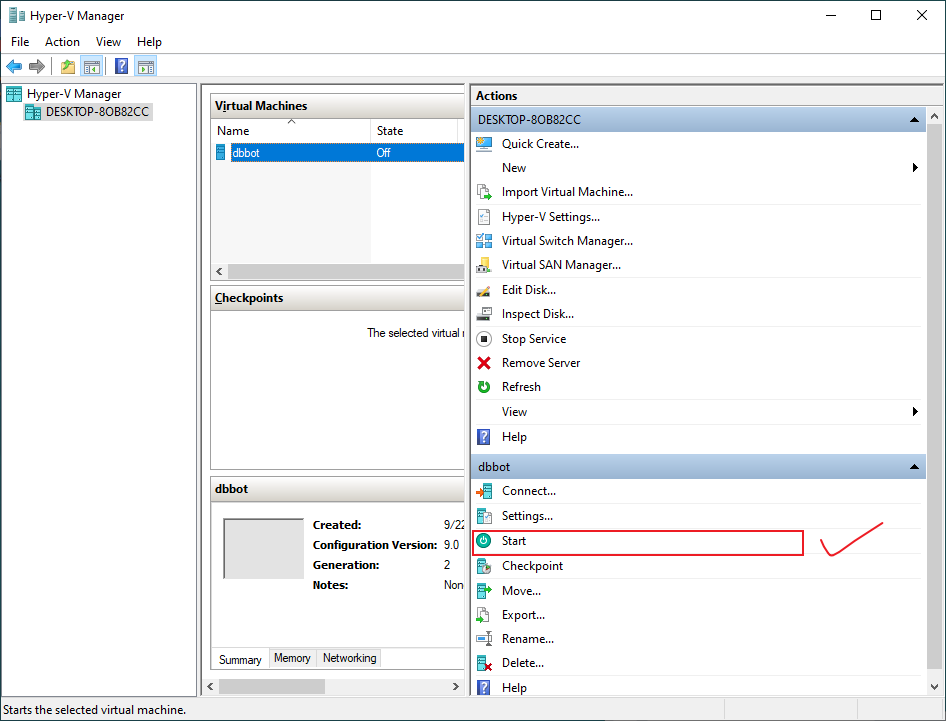Click the Export icon
Screen dimensions: 946x721
484,615
